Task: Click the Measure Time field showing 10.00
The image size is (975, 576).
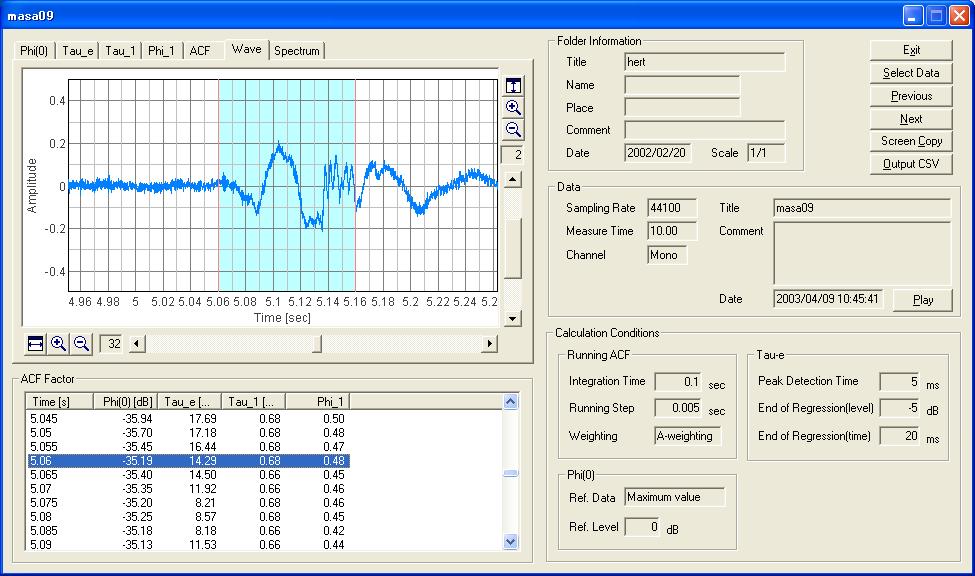Action: click(672, 231)
